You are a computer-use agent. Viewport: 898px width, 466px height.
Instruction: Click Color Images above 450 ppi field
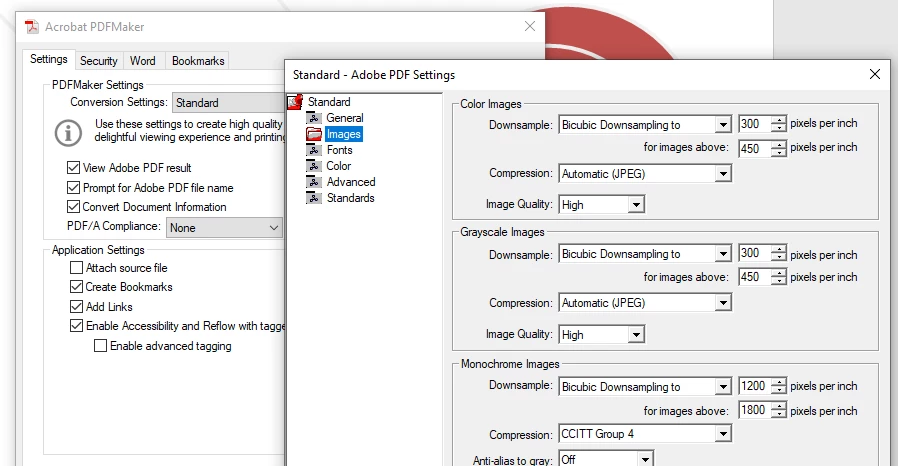754,149
